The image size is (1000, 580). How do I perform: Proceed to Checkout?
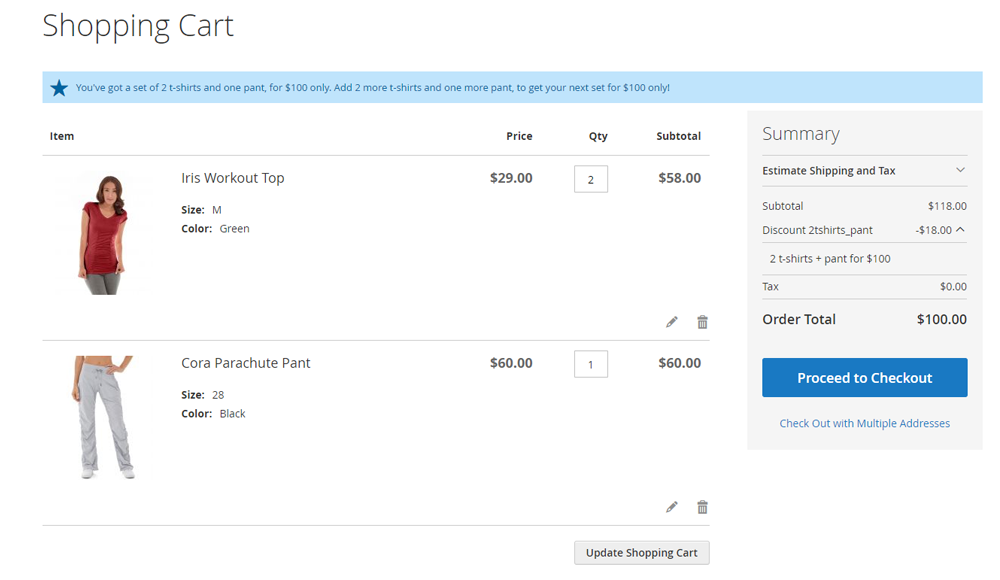tap(864, 378)
